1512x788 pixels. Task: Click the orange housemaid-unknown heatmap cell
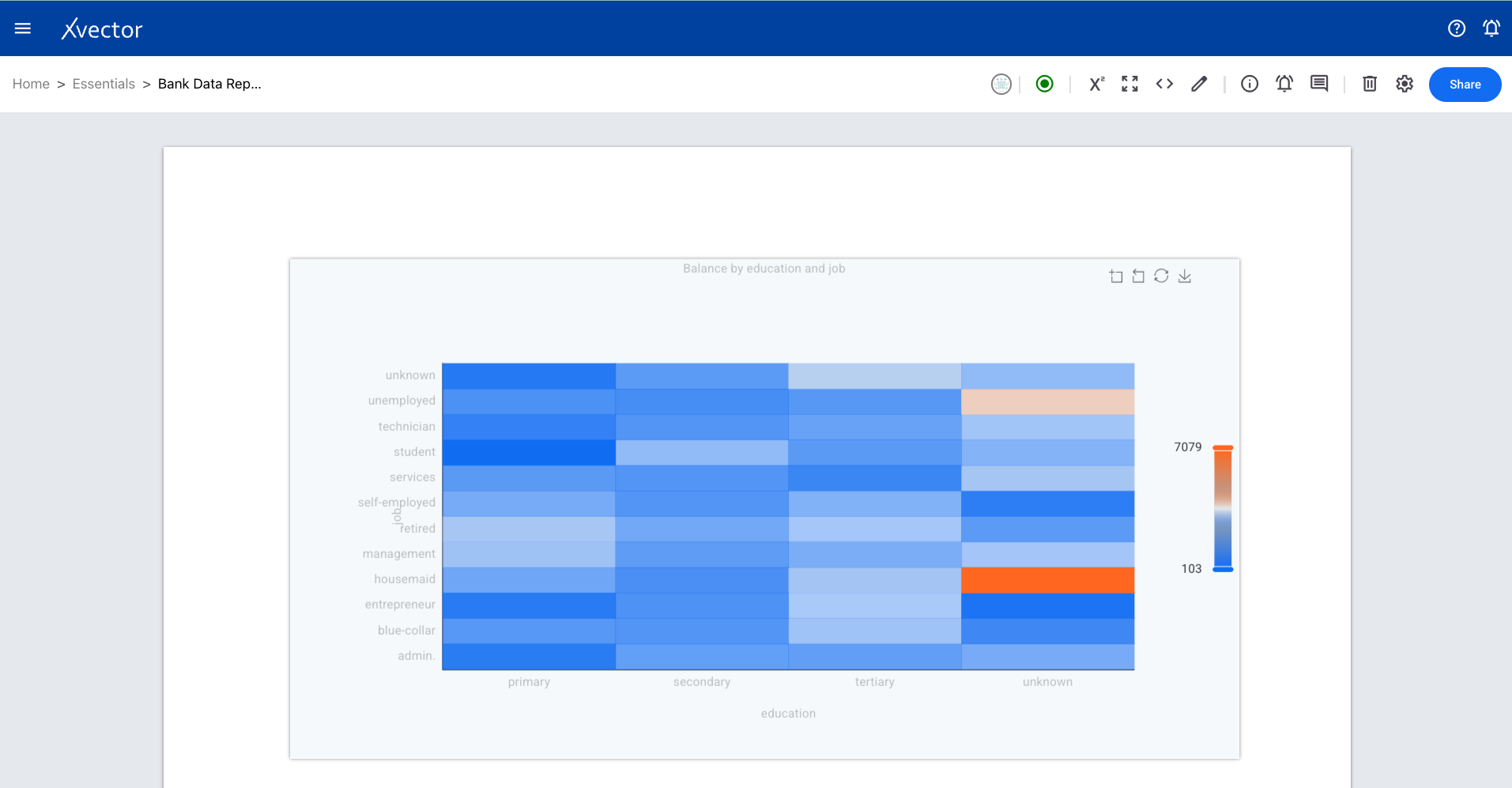coord(1048,580)
